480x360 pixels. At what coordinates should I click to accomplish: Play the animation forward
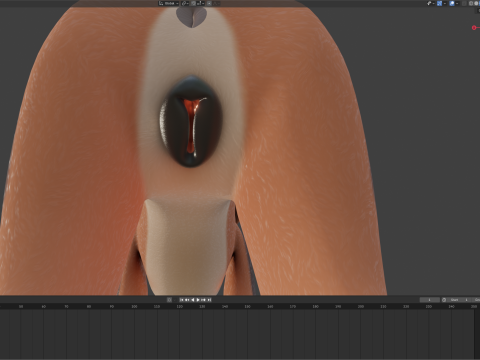coord(198,300)
